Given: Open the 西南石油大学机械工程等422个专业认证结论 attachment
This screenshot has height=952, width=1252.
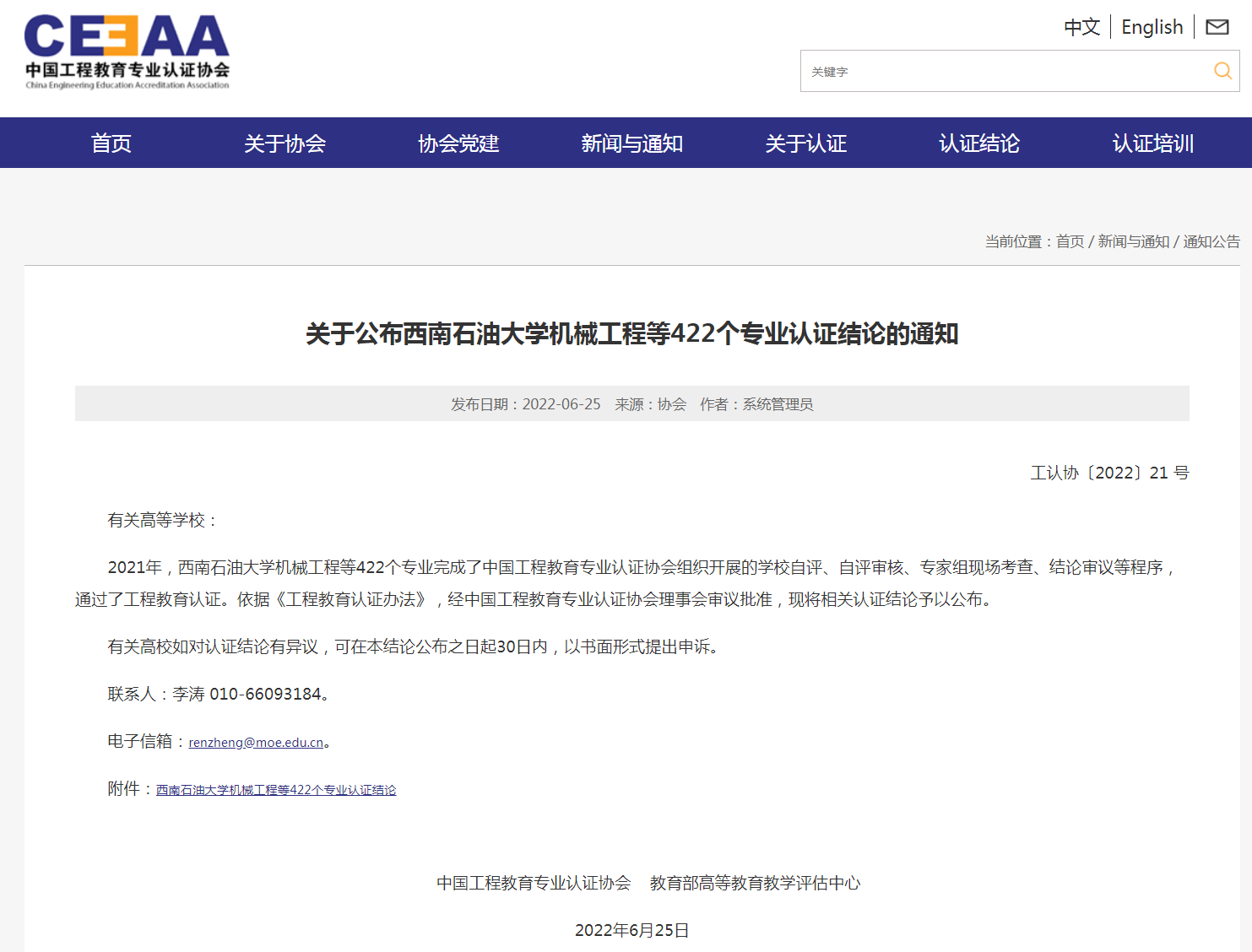Looking at the screenshot, I should [x=276, y=790].
